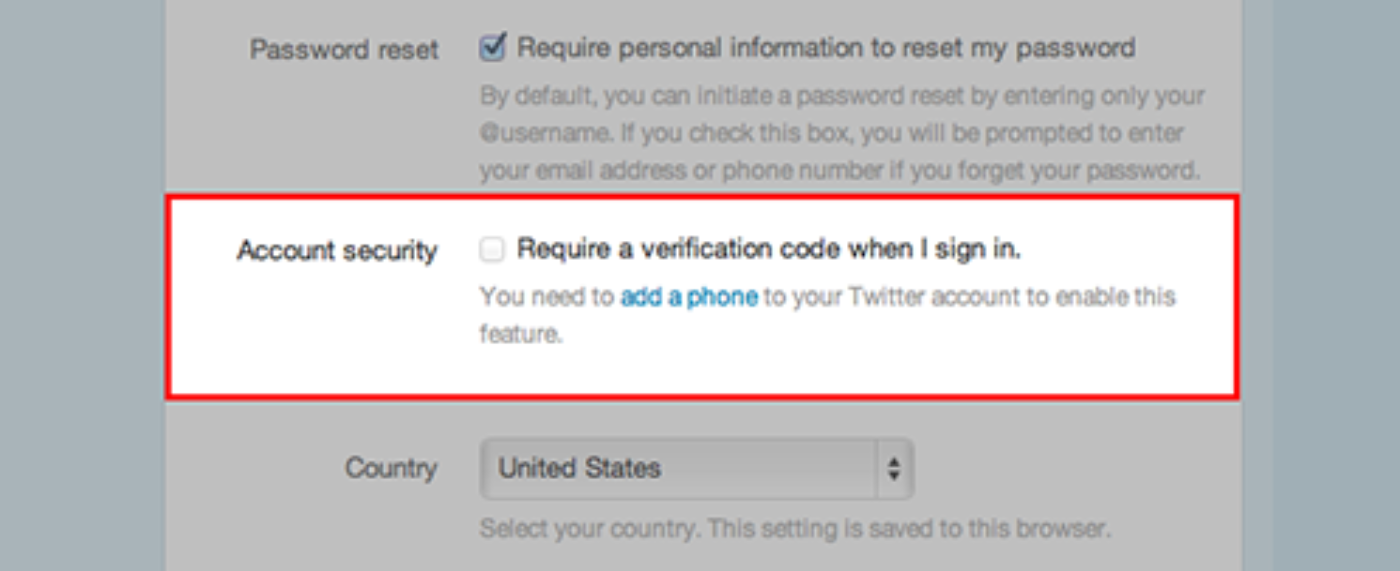
Task: Open the Country dropdown showing United States
Action: pyautogui.click(x=680, y=468)
